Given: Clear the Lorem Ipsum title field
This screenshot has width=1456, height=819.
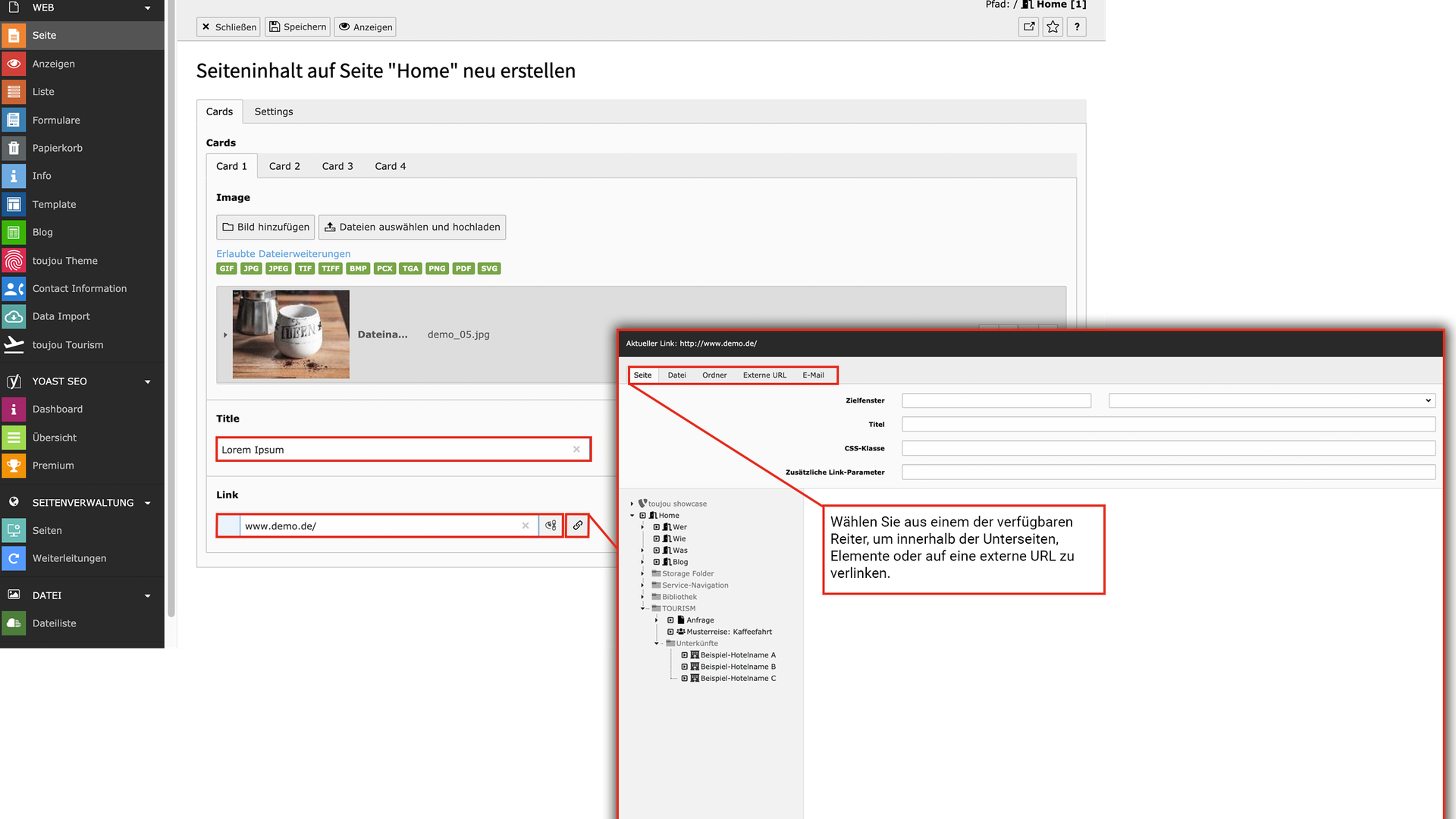Looking at the screenshot, I should pos(576,450).
